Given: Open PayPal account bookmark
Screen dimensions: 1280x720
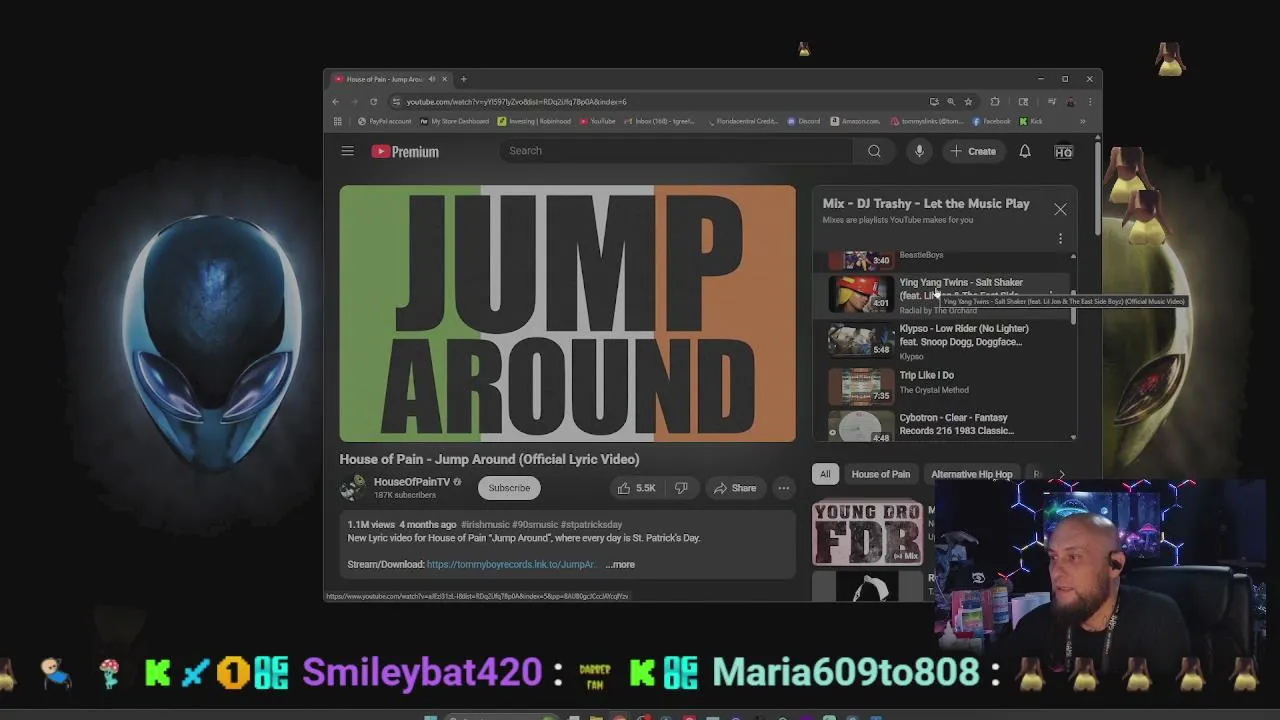Looking at the screenshot, I should pos(384,121).
